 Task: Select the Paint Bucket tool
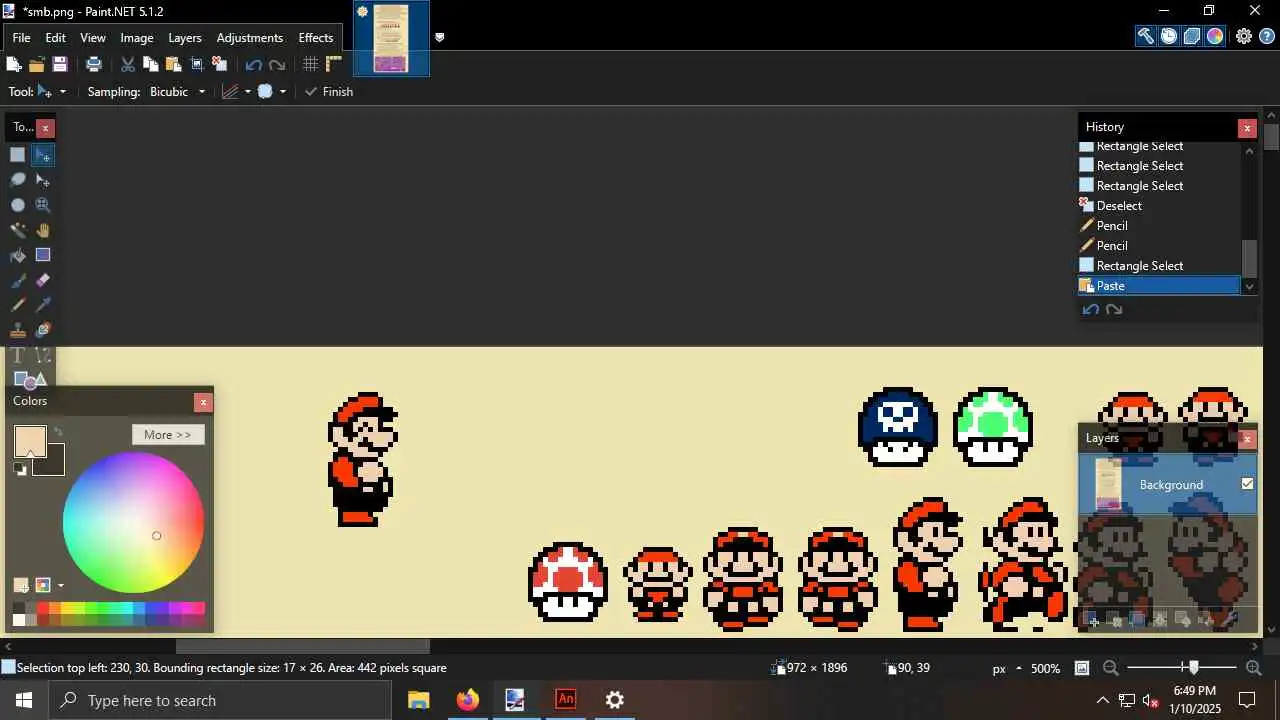pyautogui.click(x=18, y=255)
